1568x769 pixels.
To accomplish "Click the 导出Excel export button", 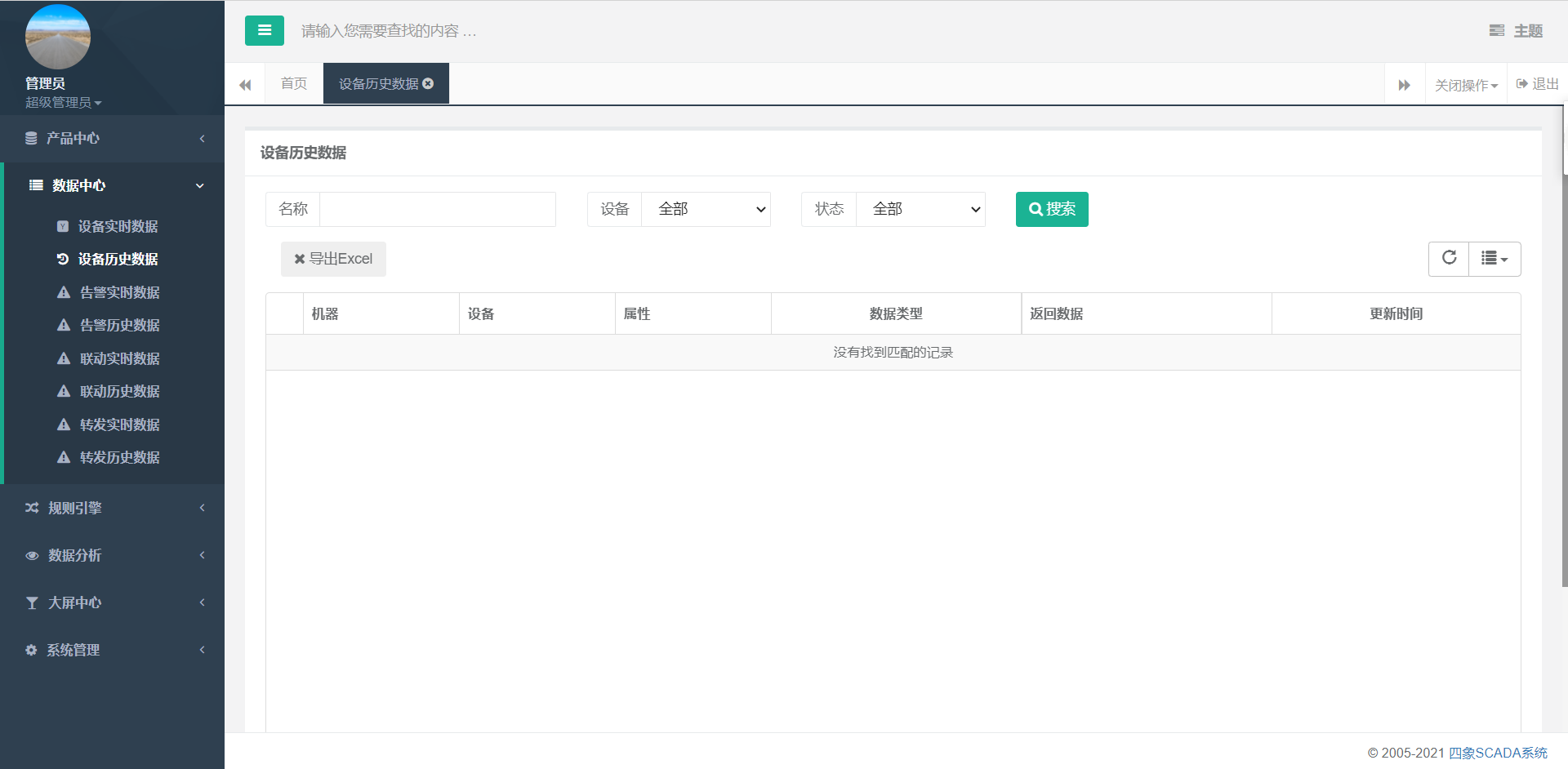I will [x=333, y=259].
